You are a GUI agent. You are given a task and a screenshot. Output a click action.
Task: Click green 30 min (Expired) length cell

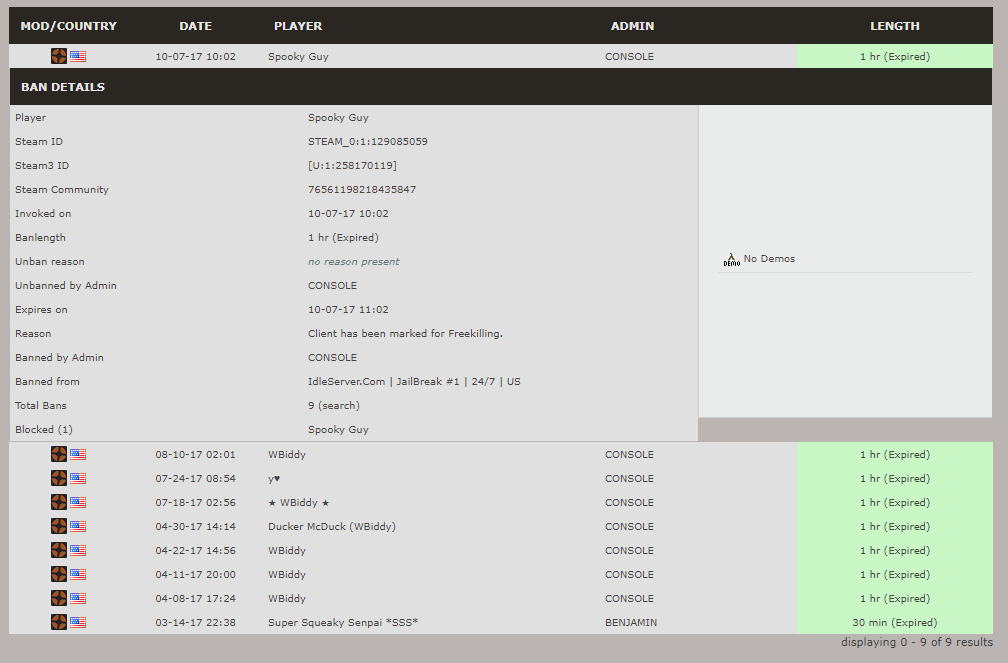894,622
